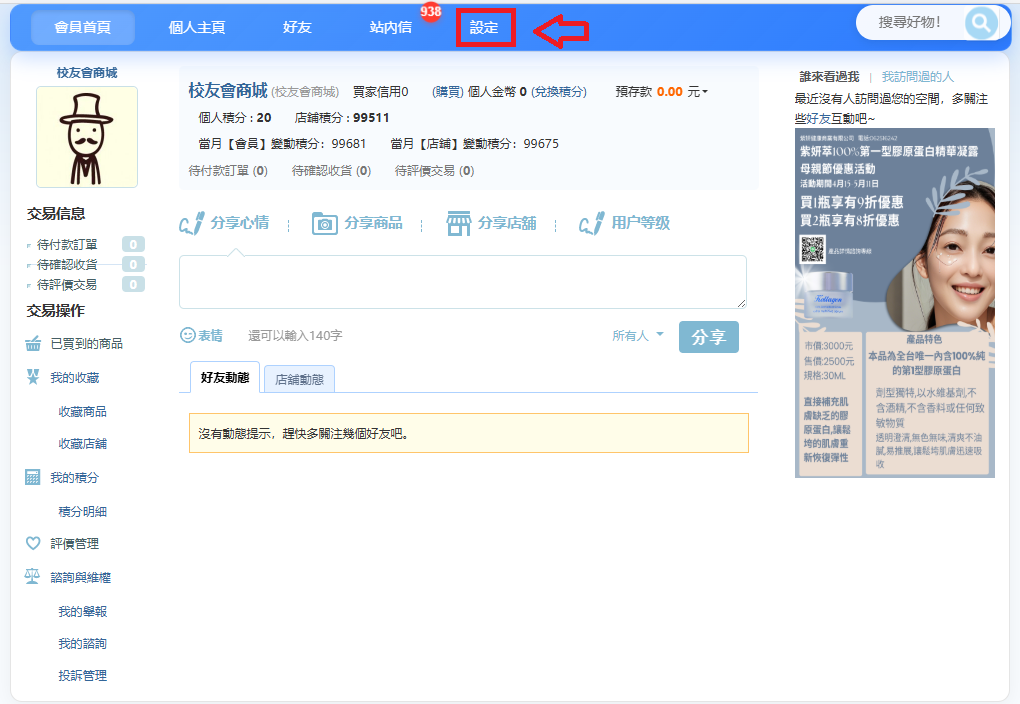The height and width of the screenshot is (704, 1020).
Task: Click the search magnifier icon
Action: [x=980, y=23]
